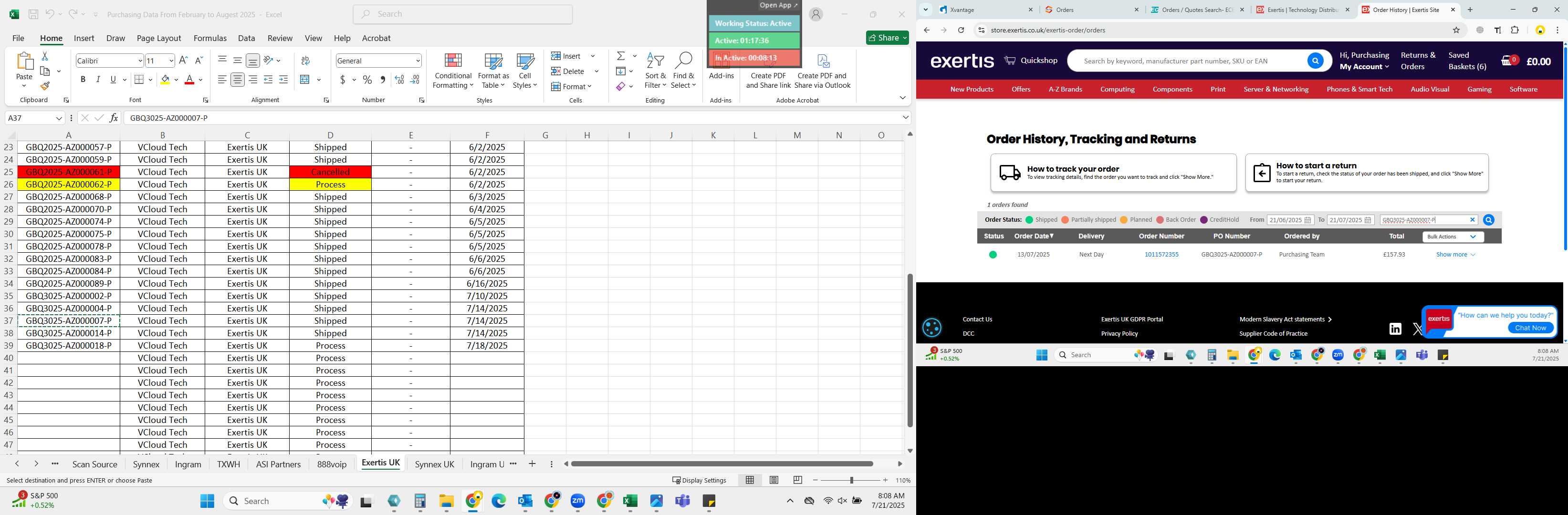Open the font color dropdown arrow

pos(200,80)
